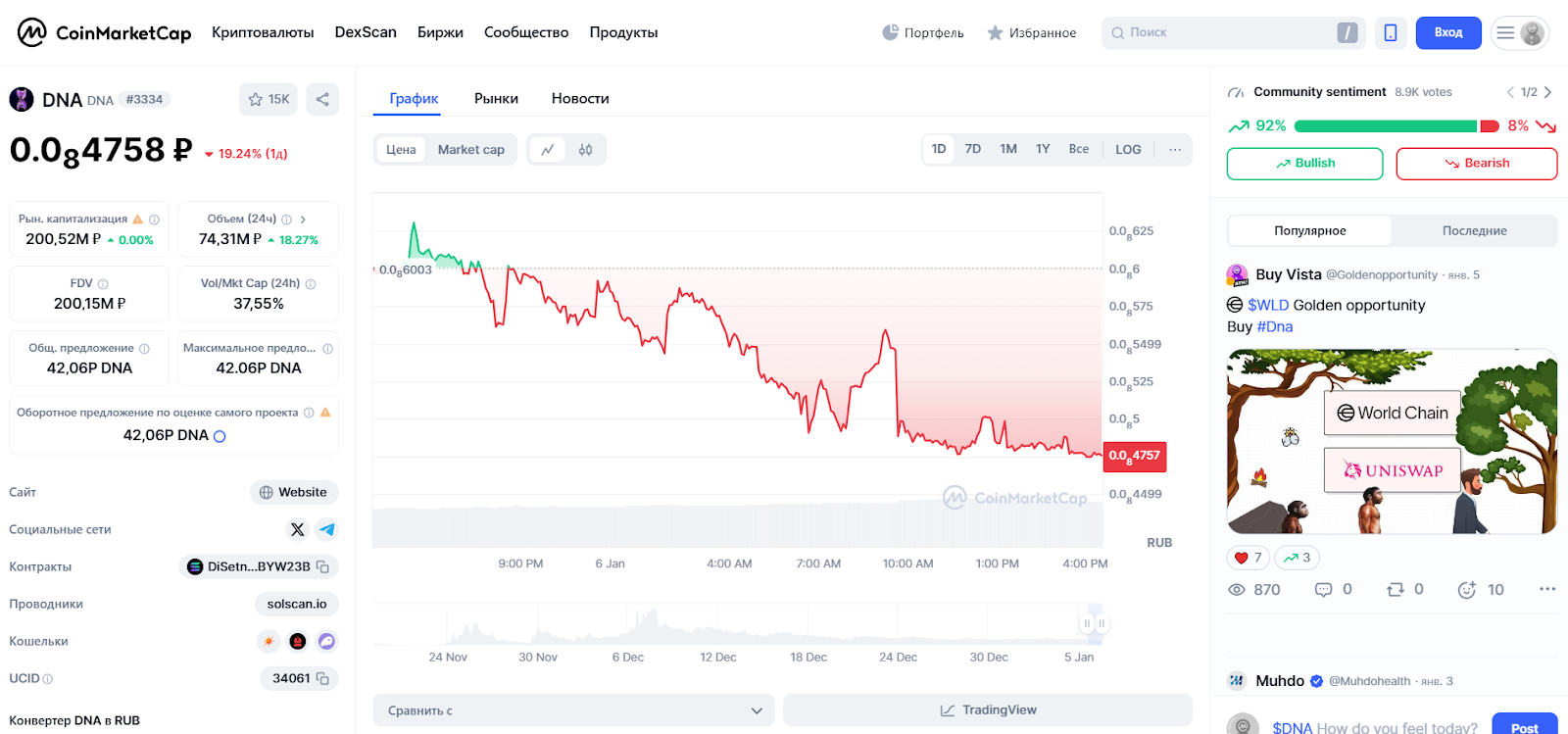
Task: Click info icon next to UCID
Action: click(48, 679)
